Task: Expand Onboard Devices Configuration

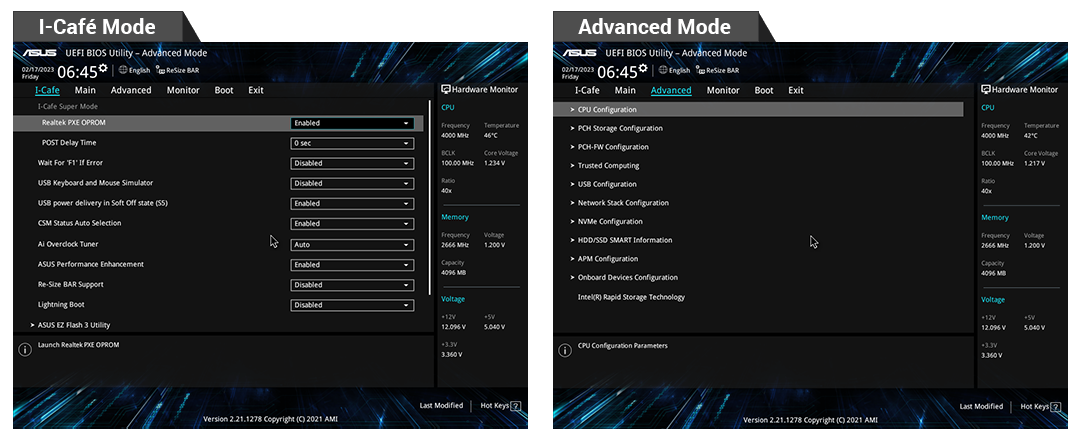Action: pos(623,278)
